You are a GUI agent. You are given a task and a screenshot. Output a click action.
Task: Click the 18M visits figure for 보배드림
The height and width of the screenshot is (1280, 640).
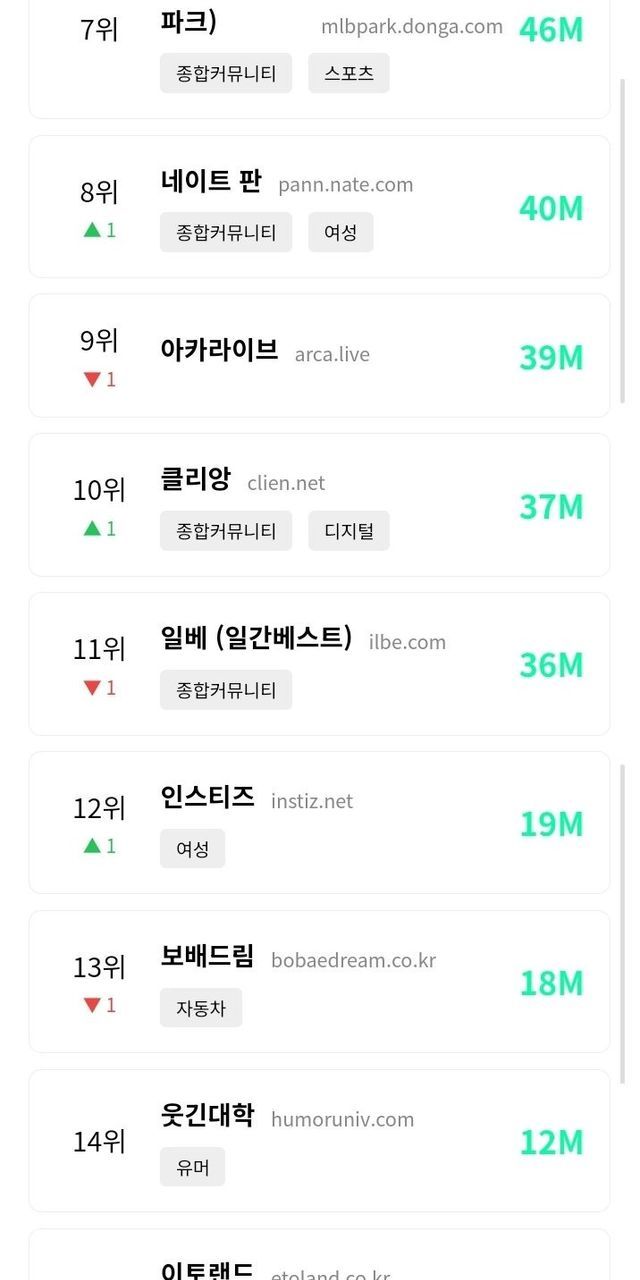(551, 983)
